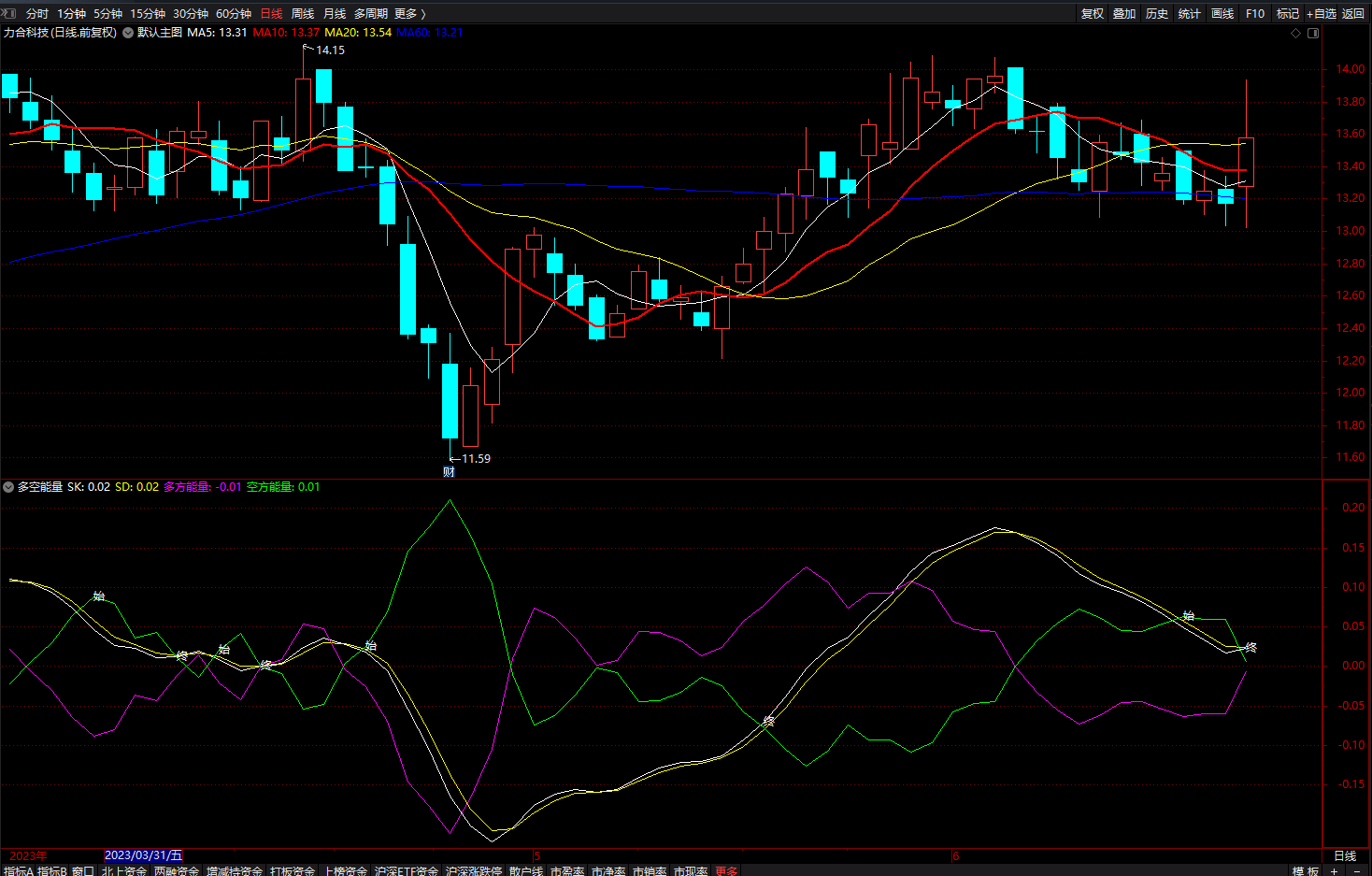Show the 沪深ETF资金 indicator
This screenshot has width=1372, height=876.
point(407,870)
